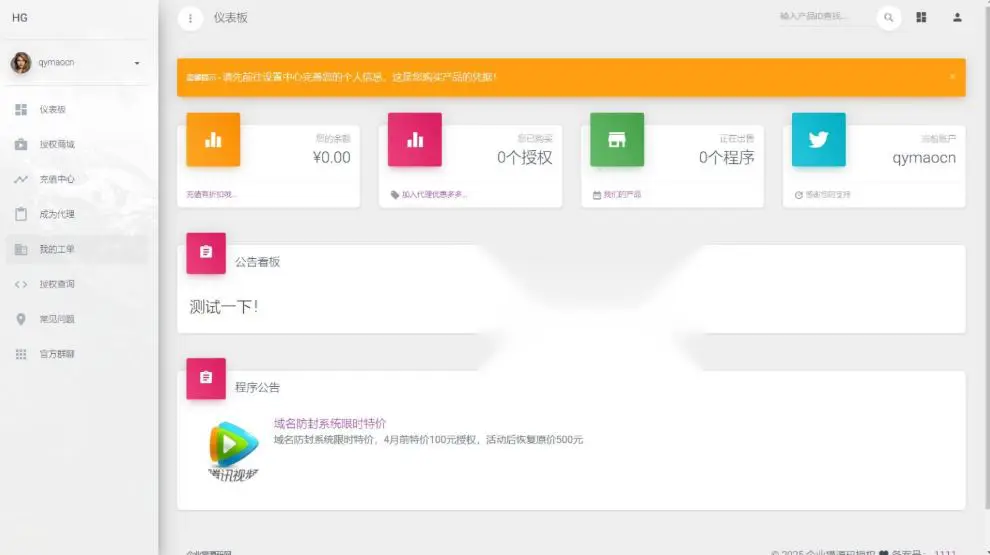This screenshot has height=555, width=990.
Task: Click the 程序公告 pink clipboard icon
Action: (206, 379)
